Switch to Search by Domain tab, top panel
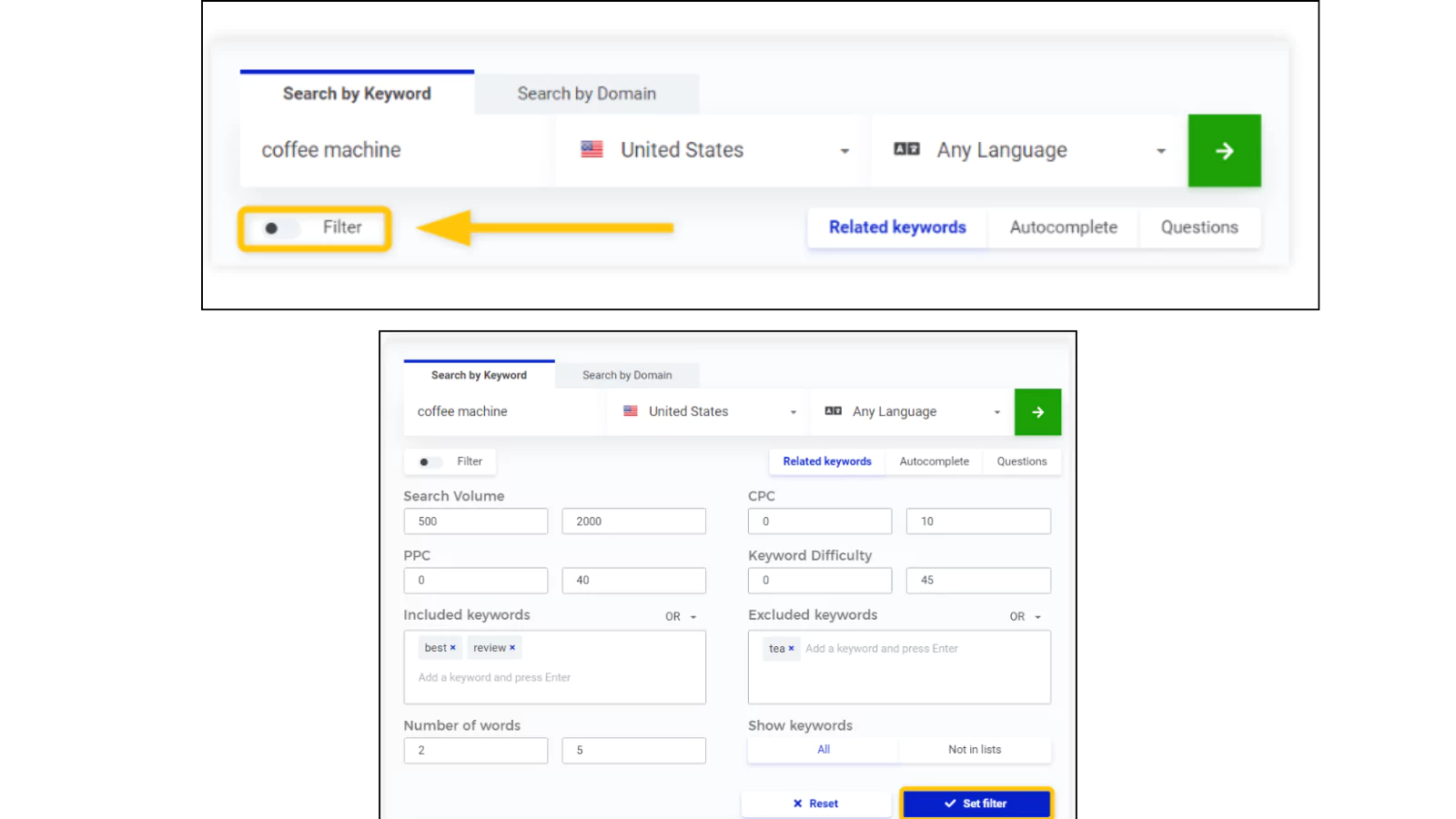Screen dimensions: 1456x819 tap(587, 94)
